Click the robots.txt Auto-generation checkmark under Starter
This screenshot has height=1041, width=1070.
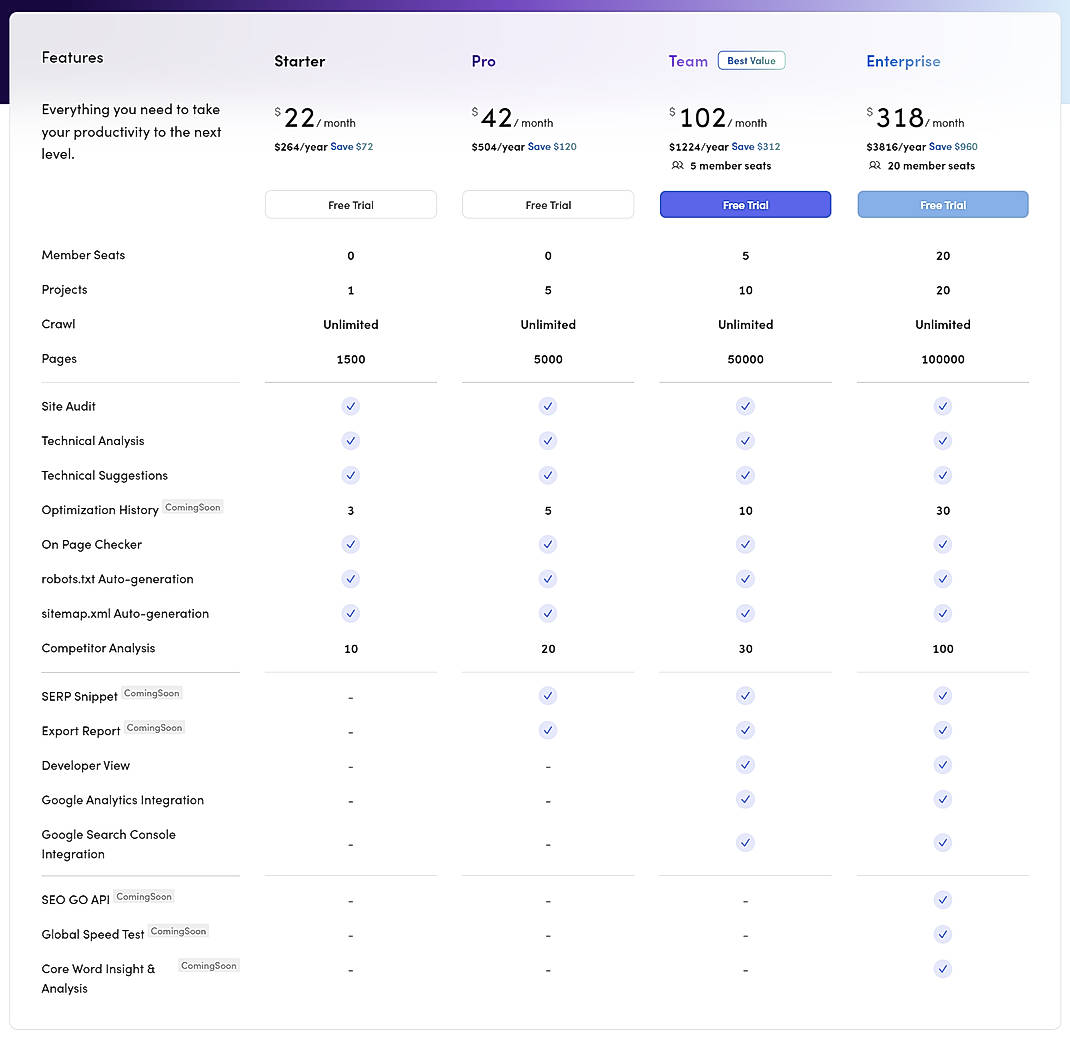tap(350, 578)
